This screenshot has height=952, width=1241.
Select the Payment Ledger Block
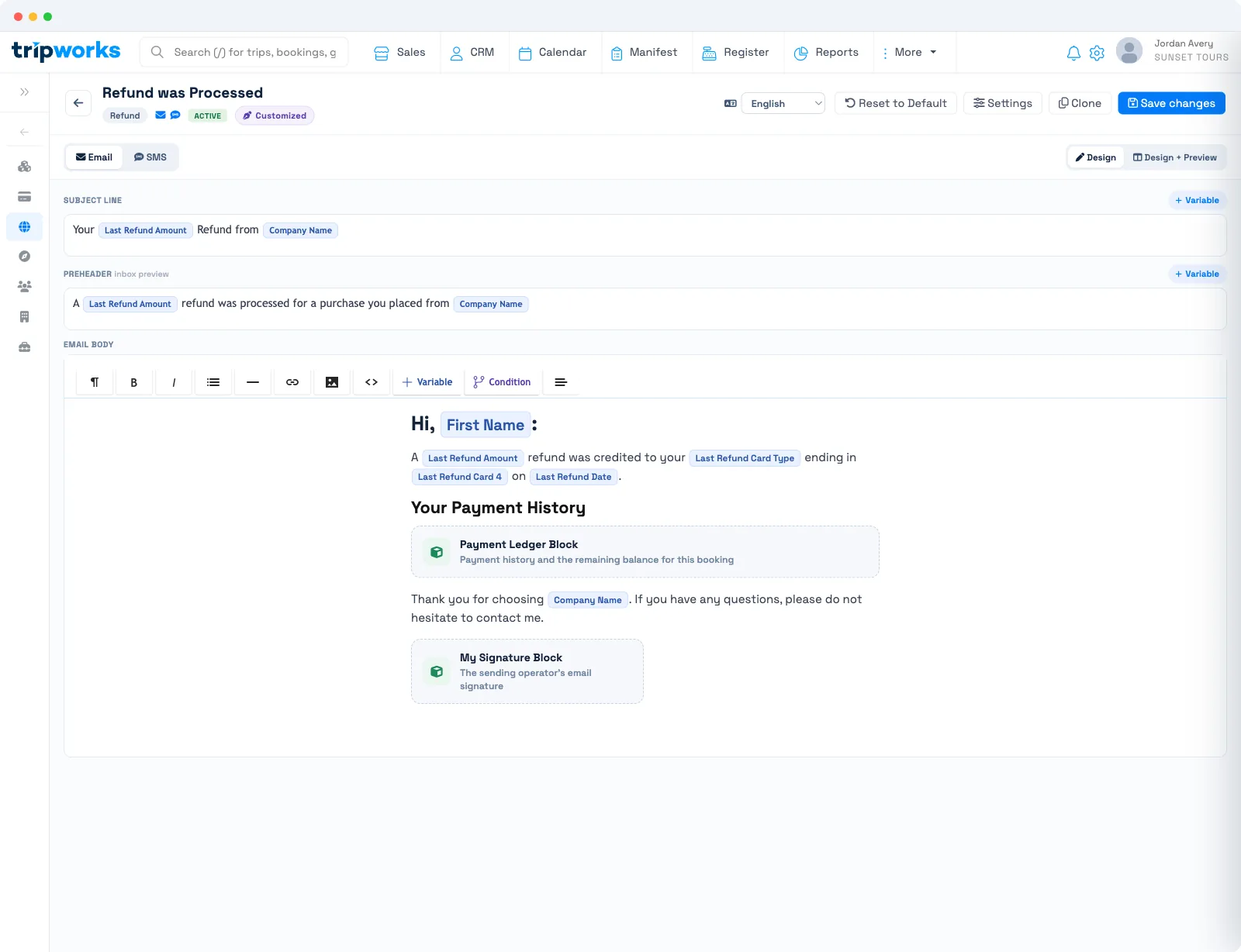(645, 552)
